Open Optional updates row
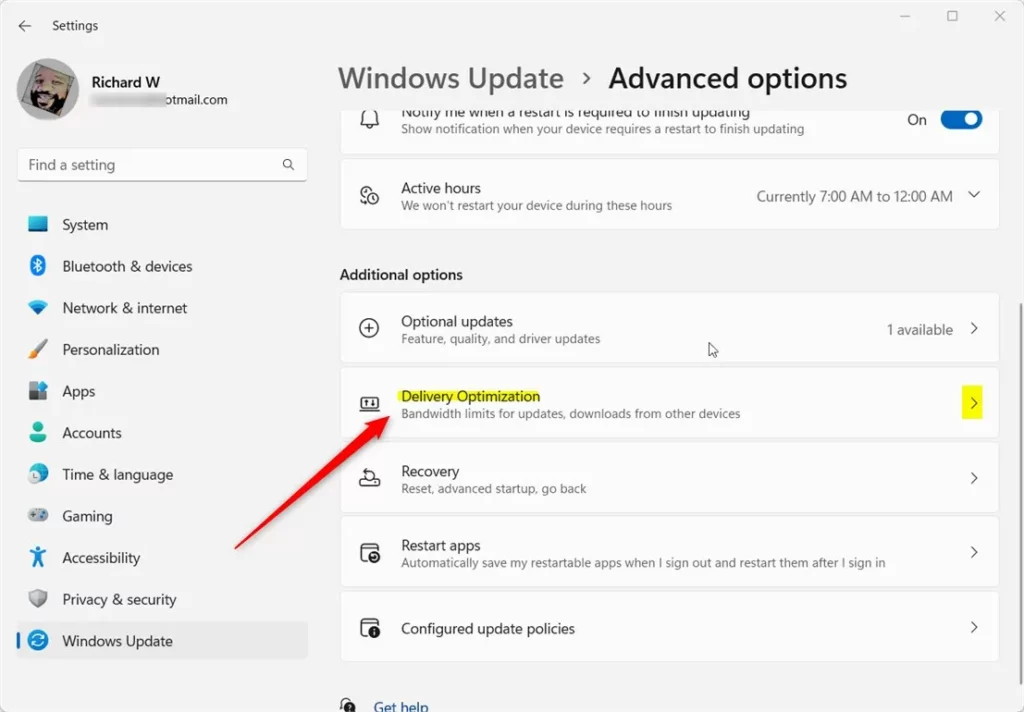 pyautogui.click(x=669, y=329)
